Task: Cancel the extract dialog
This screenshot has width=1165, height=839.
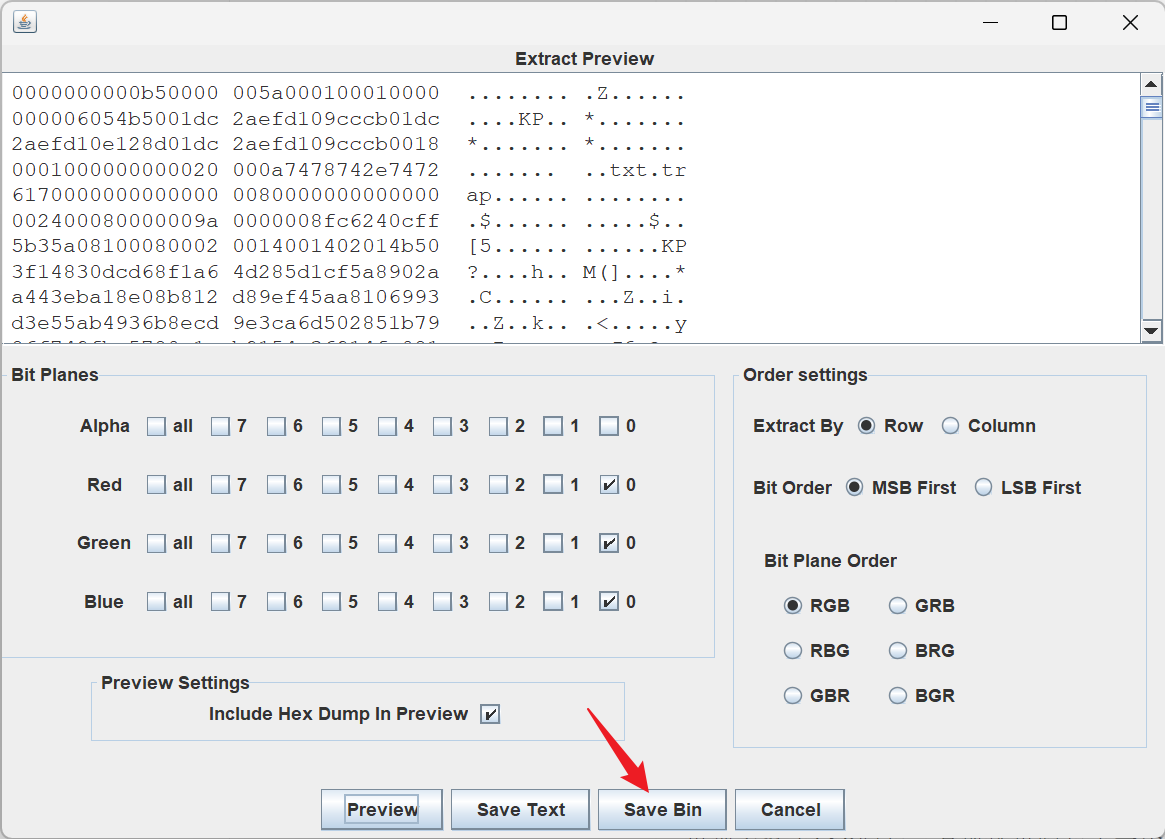Action: pos(790,809)
